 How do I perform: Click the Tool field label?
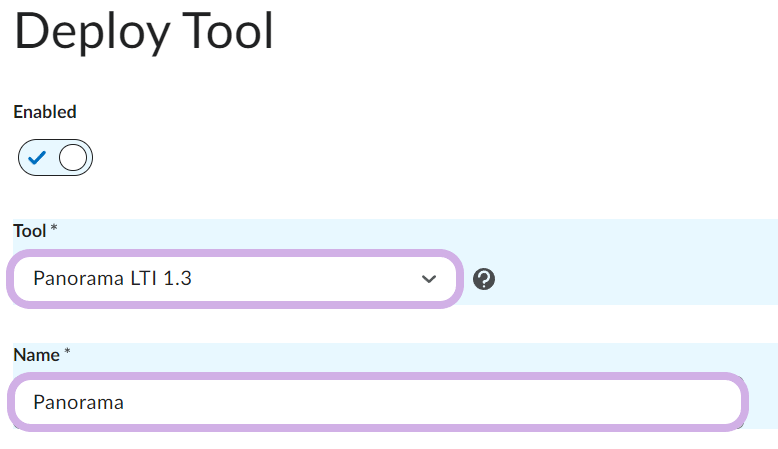click(x=29, y=231)
